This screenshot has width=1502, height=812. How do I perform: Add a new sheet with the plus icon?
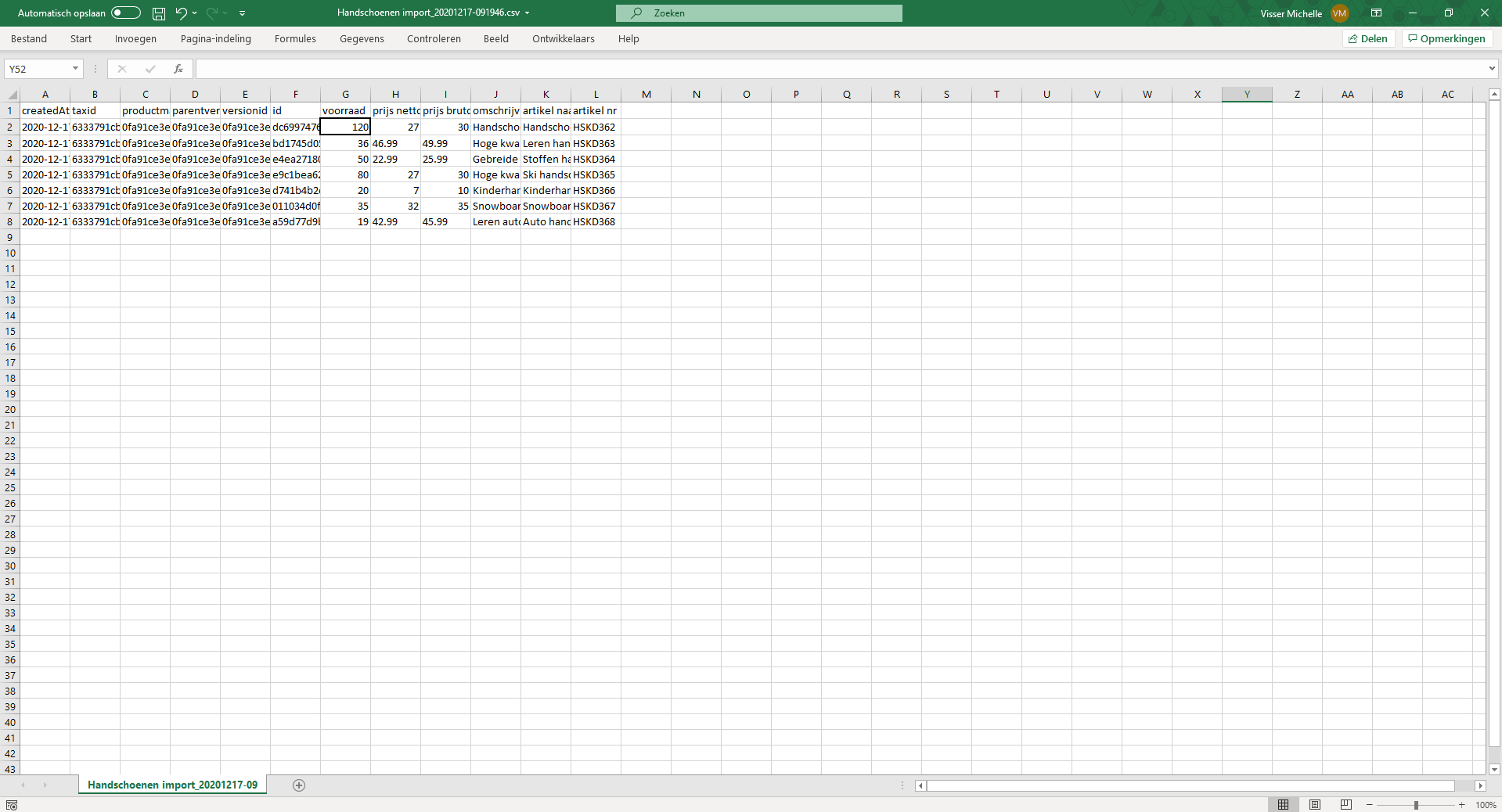[x=299, y=785]
